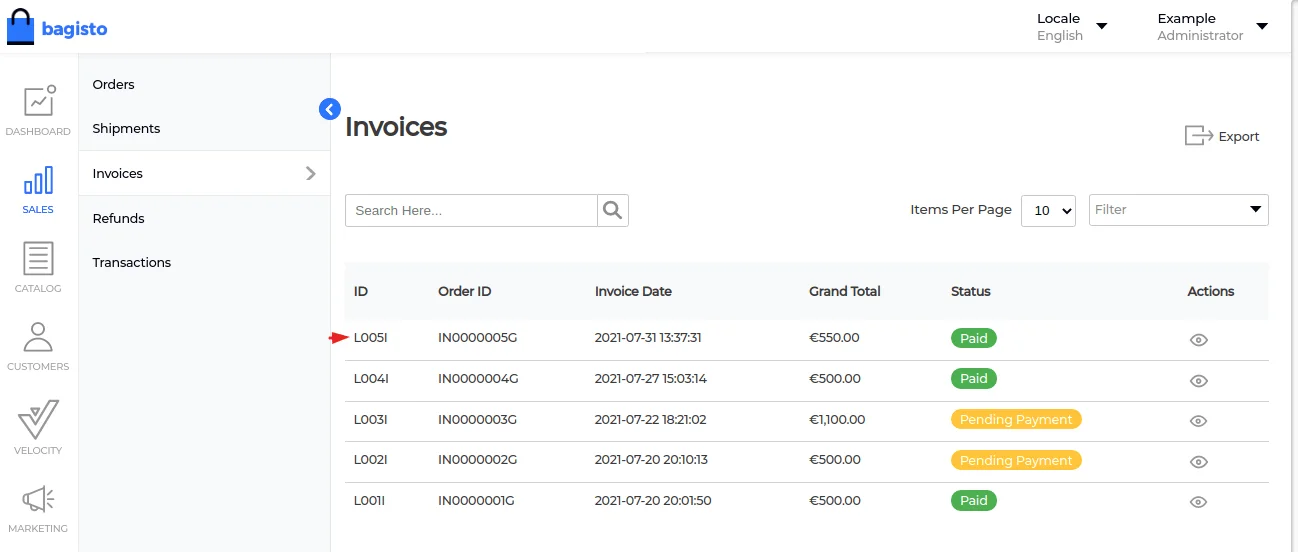Click date 2021-07-20 20:01:50
1298x552 pixels.
click(653, 500)
